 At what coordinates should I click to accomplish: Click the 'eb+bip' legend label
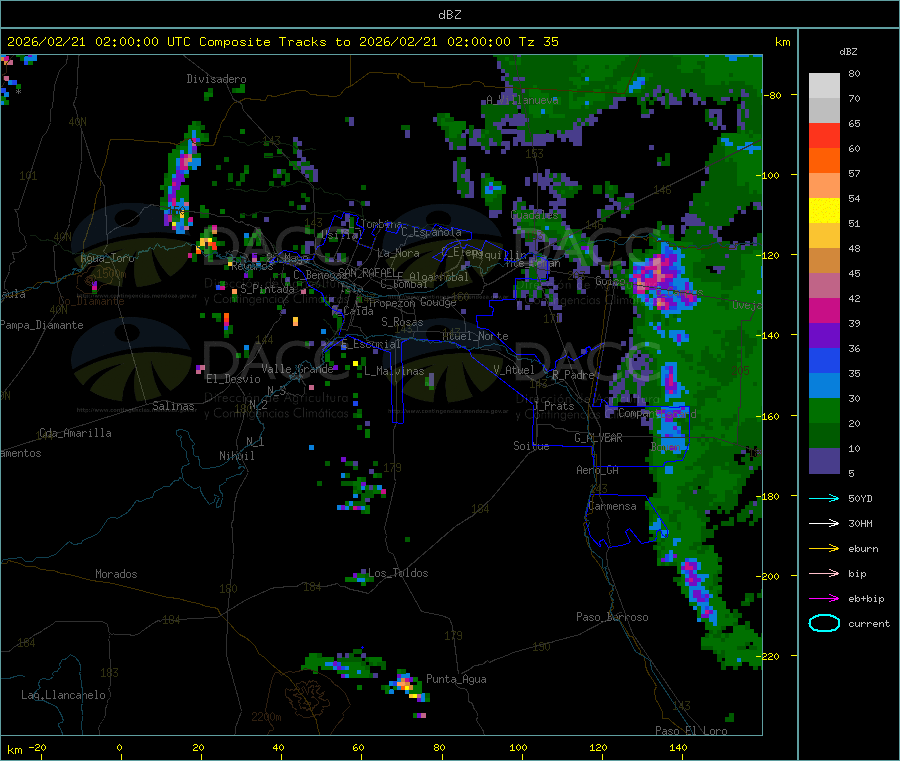coord(866,599)
